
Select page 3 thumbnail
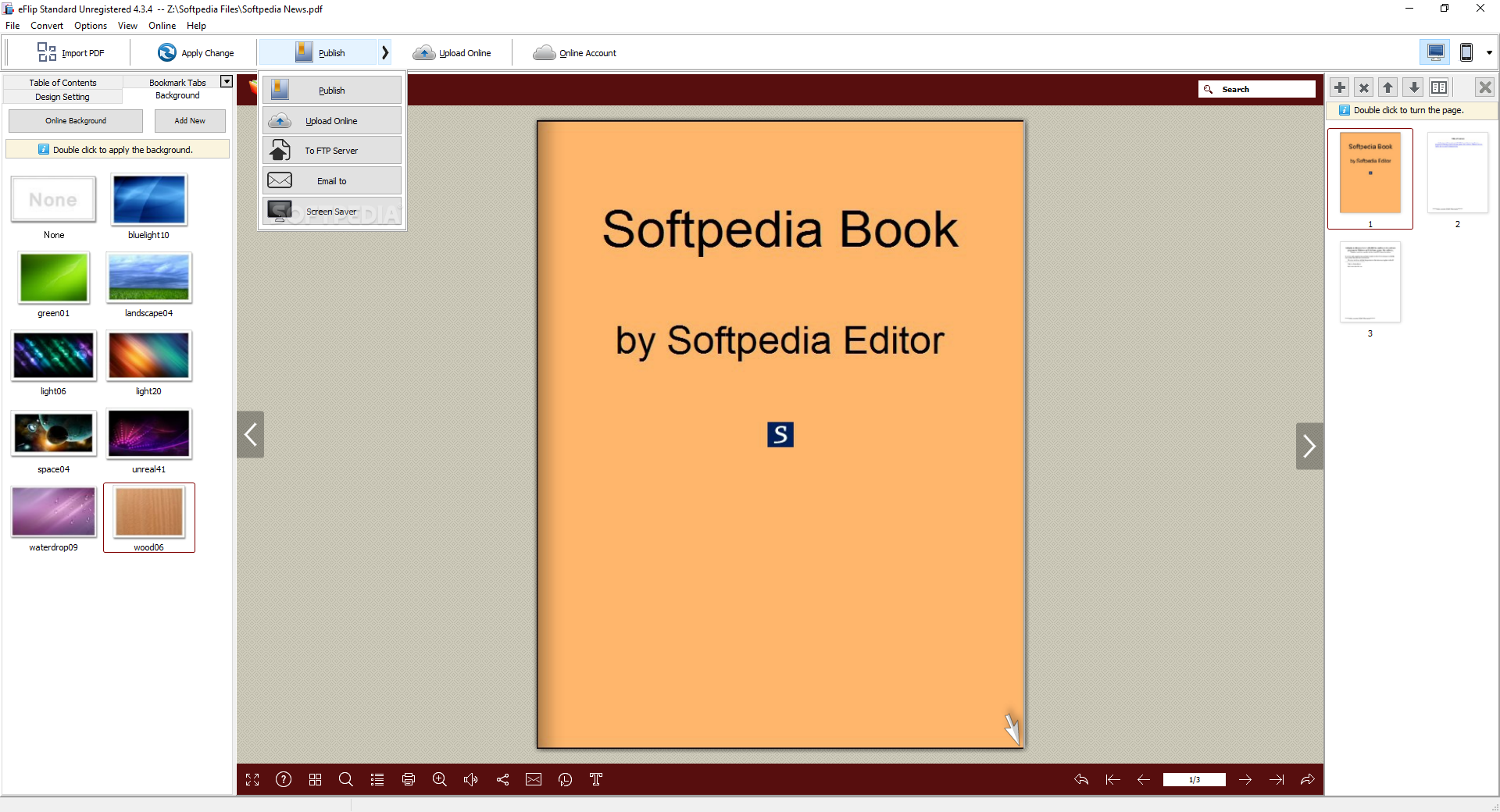(1370, 282)
